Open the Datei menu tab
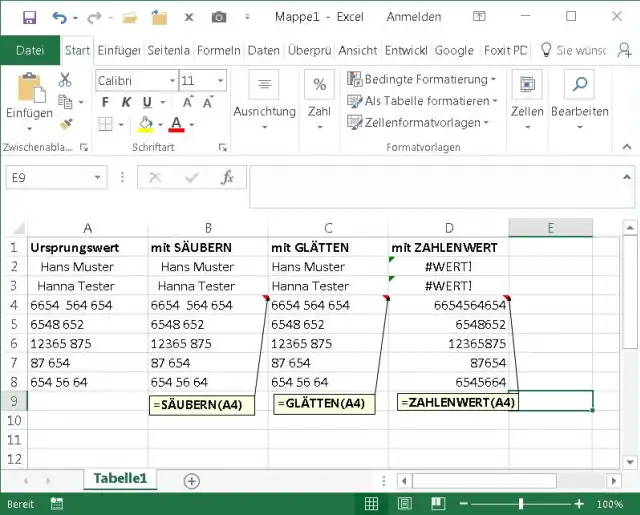 pos(30,50)
